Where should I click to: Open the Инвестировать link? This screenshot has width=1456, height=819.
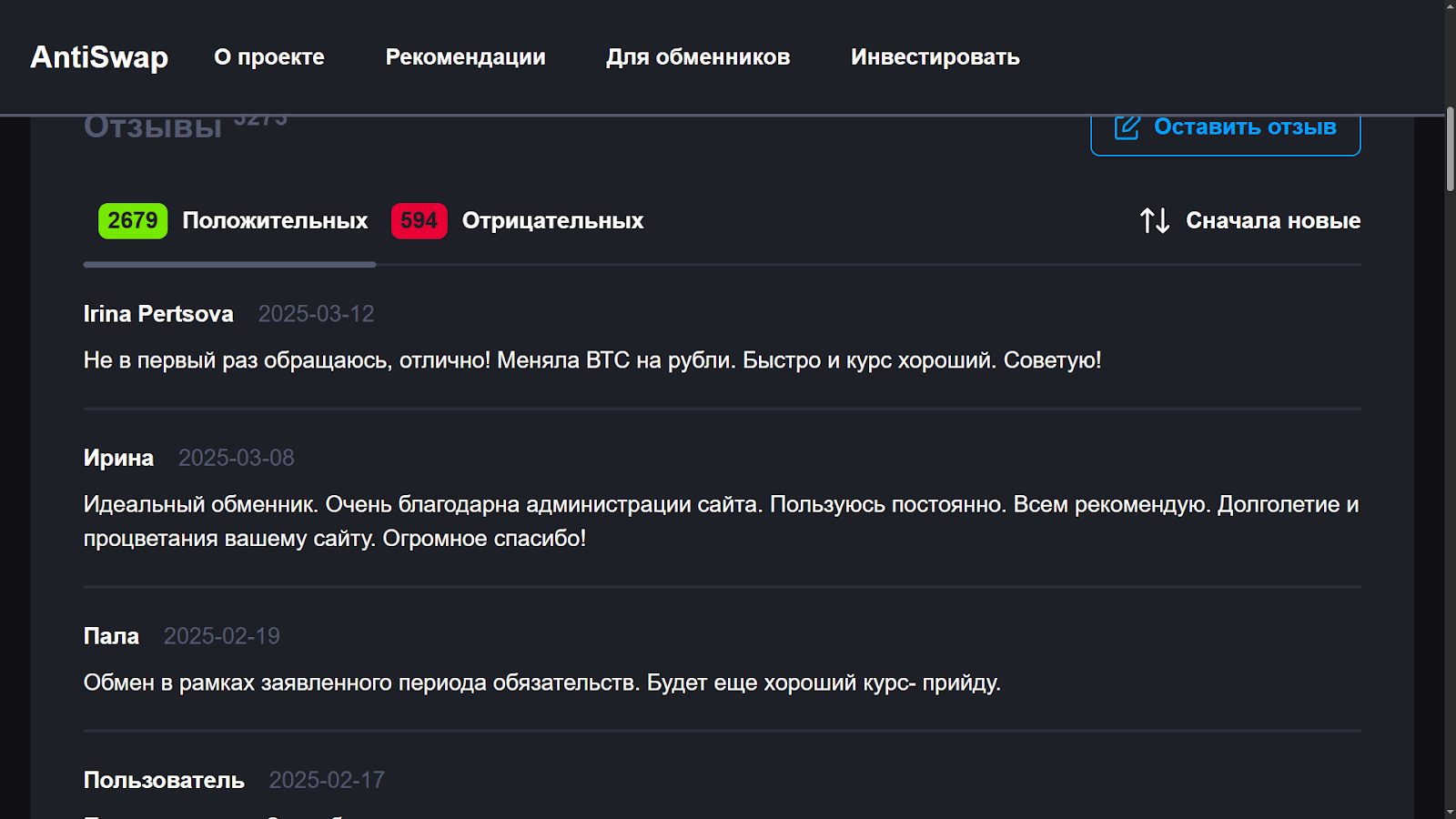(x=935, y=57)
